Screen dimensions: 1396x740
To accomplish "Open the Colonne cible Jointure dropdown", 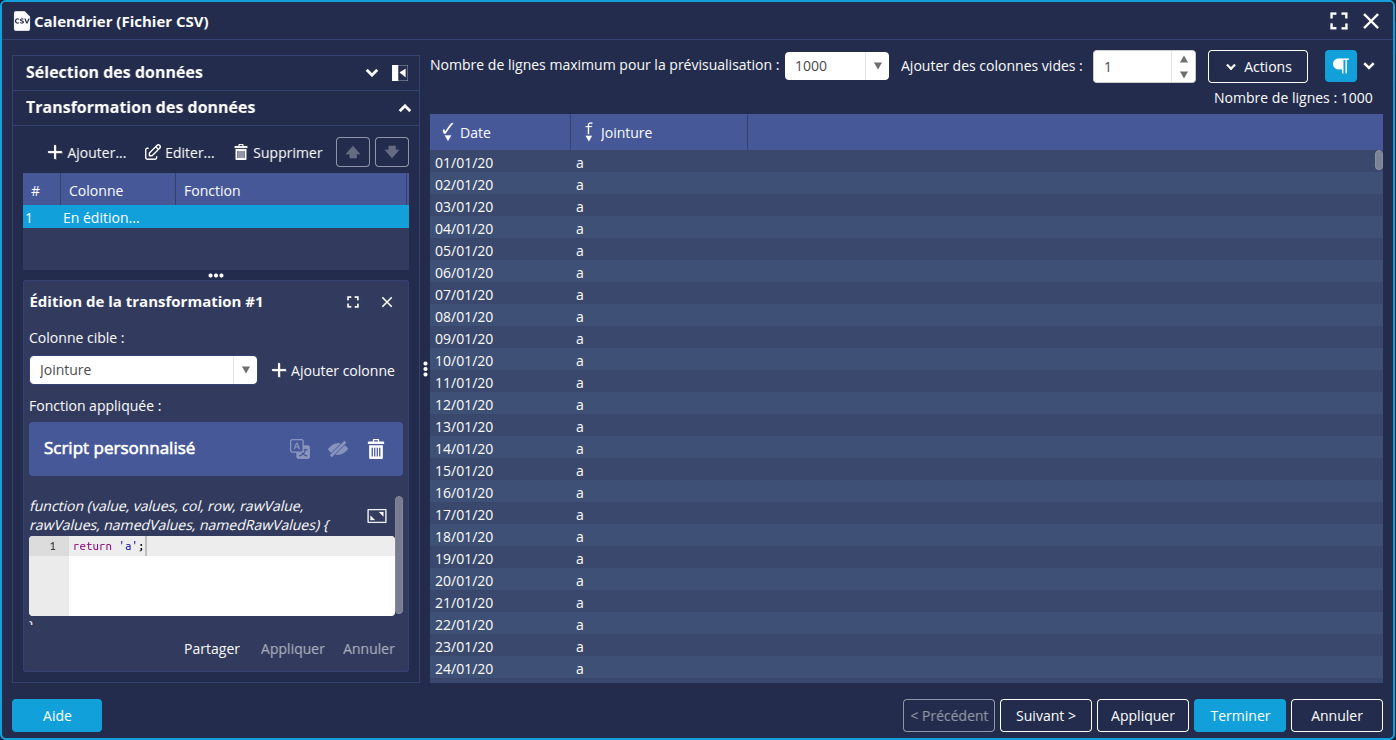I will coord(245,370).
